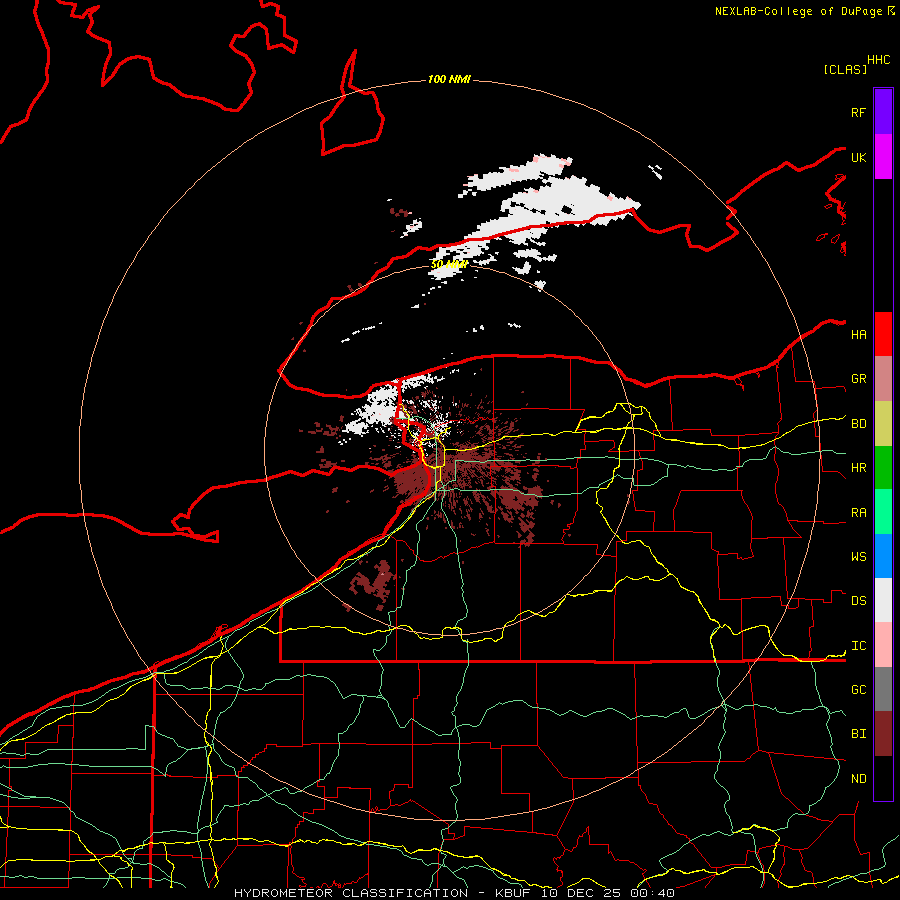Click the purple RF color swatch
Image resolution: width=900 pixels, height=900 pixels.
coord(883,111)
